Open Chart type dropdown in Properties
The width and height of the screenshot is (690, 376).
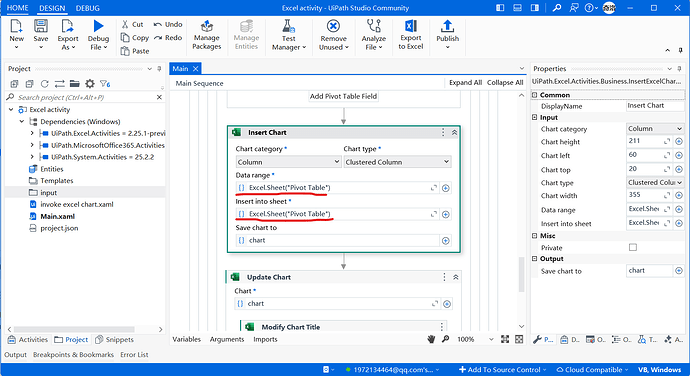655,182
